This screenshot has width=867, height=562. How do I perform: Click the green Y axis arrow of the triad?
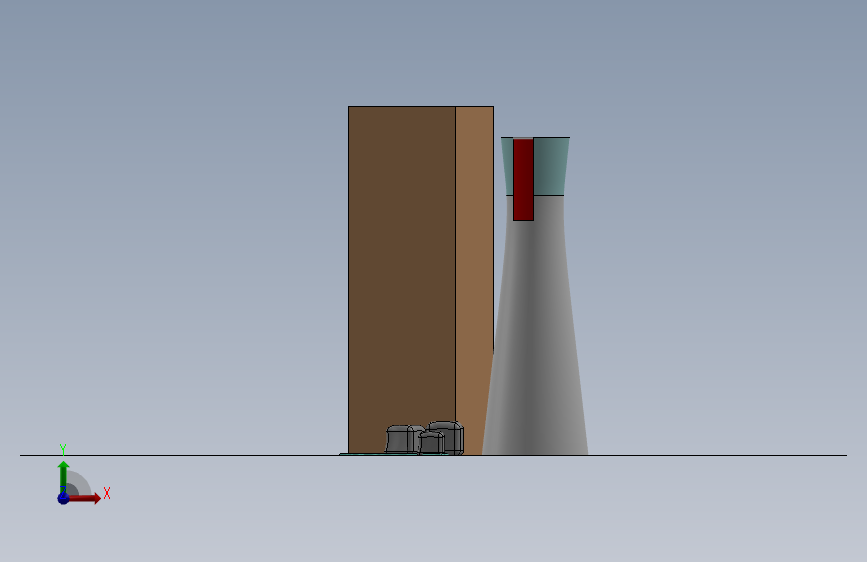pyautogui.click(x=63, y=475)
